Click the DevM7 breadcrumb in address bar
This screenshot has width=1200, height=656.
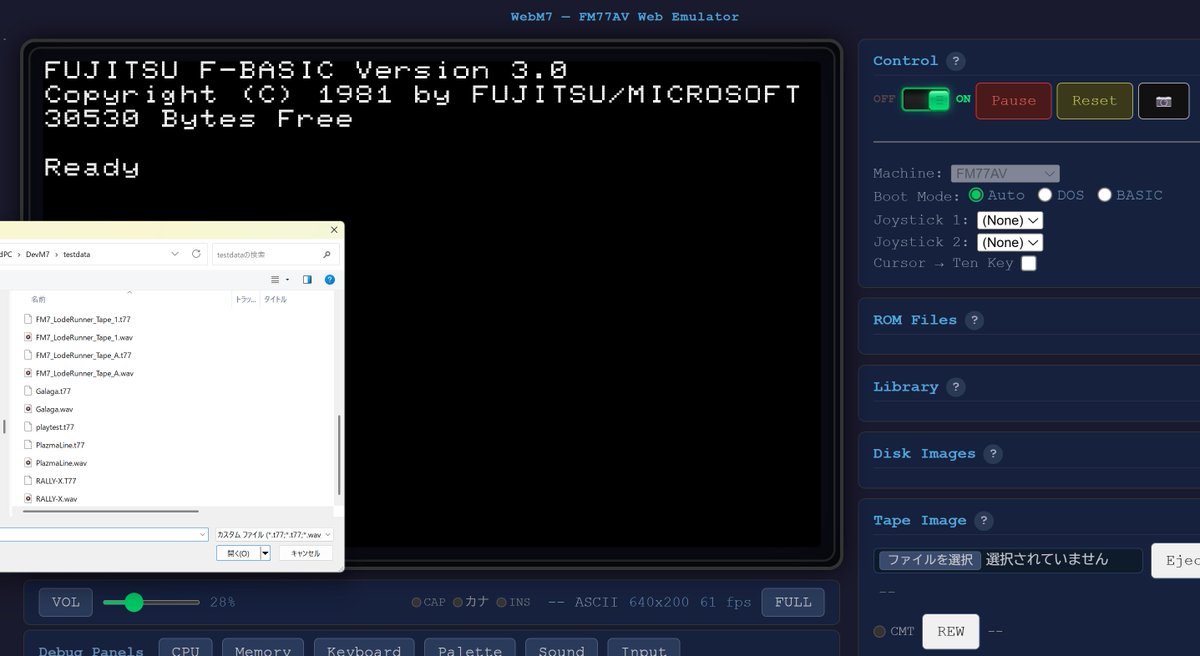[x=37, y=254]
